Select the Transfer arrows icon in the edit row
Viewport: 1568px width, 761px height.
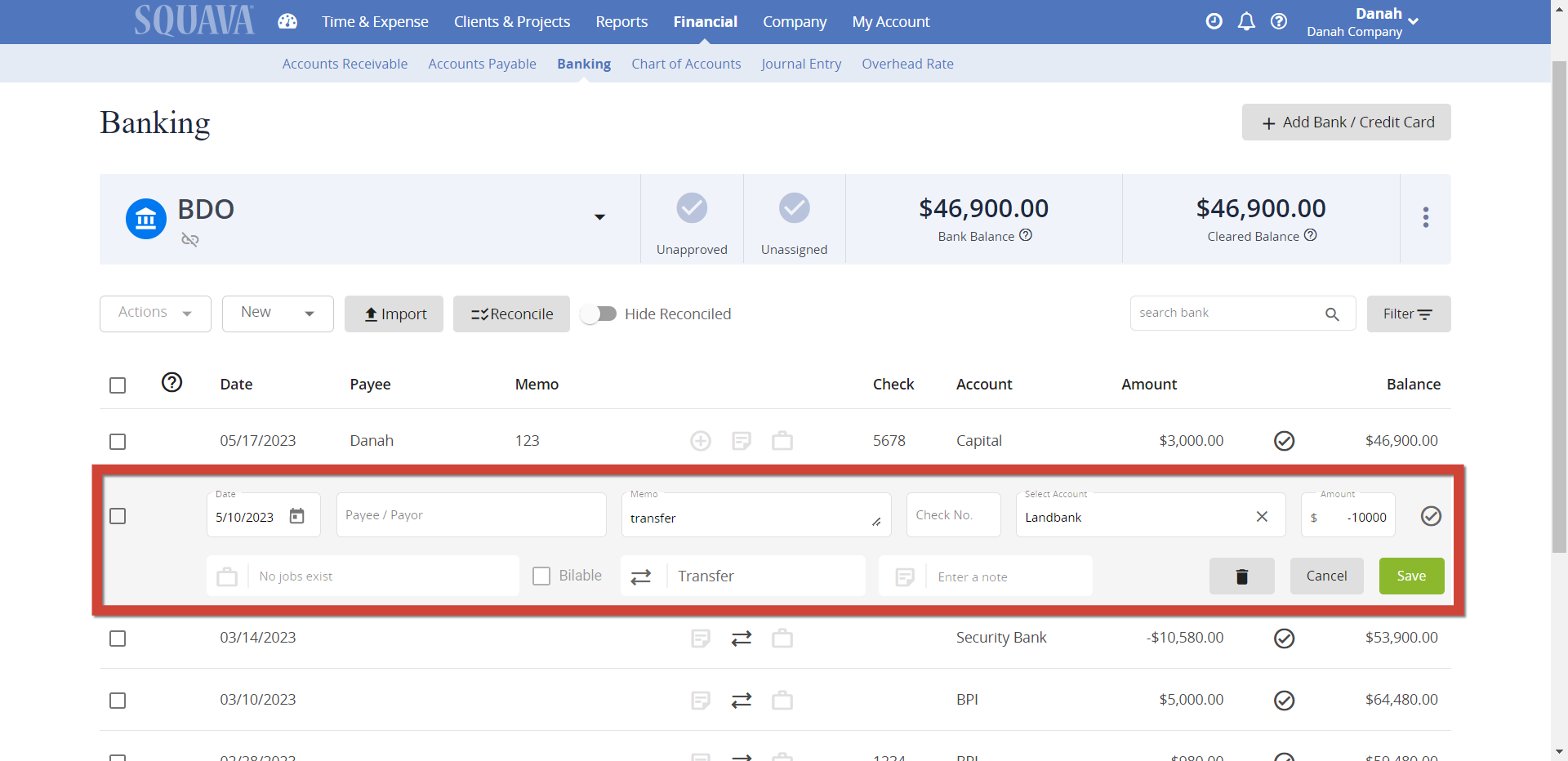pos(642,576)
